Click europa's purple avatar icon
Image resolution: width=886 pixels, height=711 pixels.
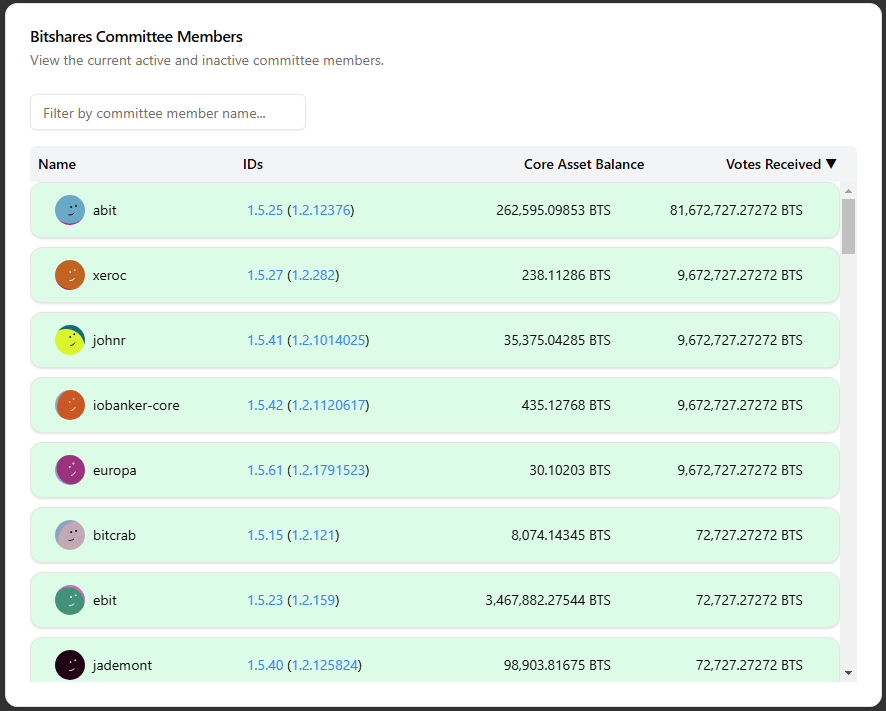point(70,470)
